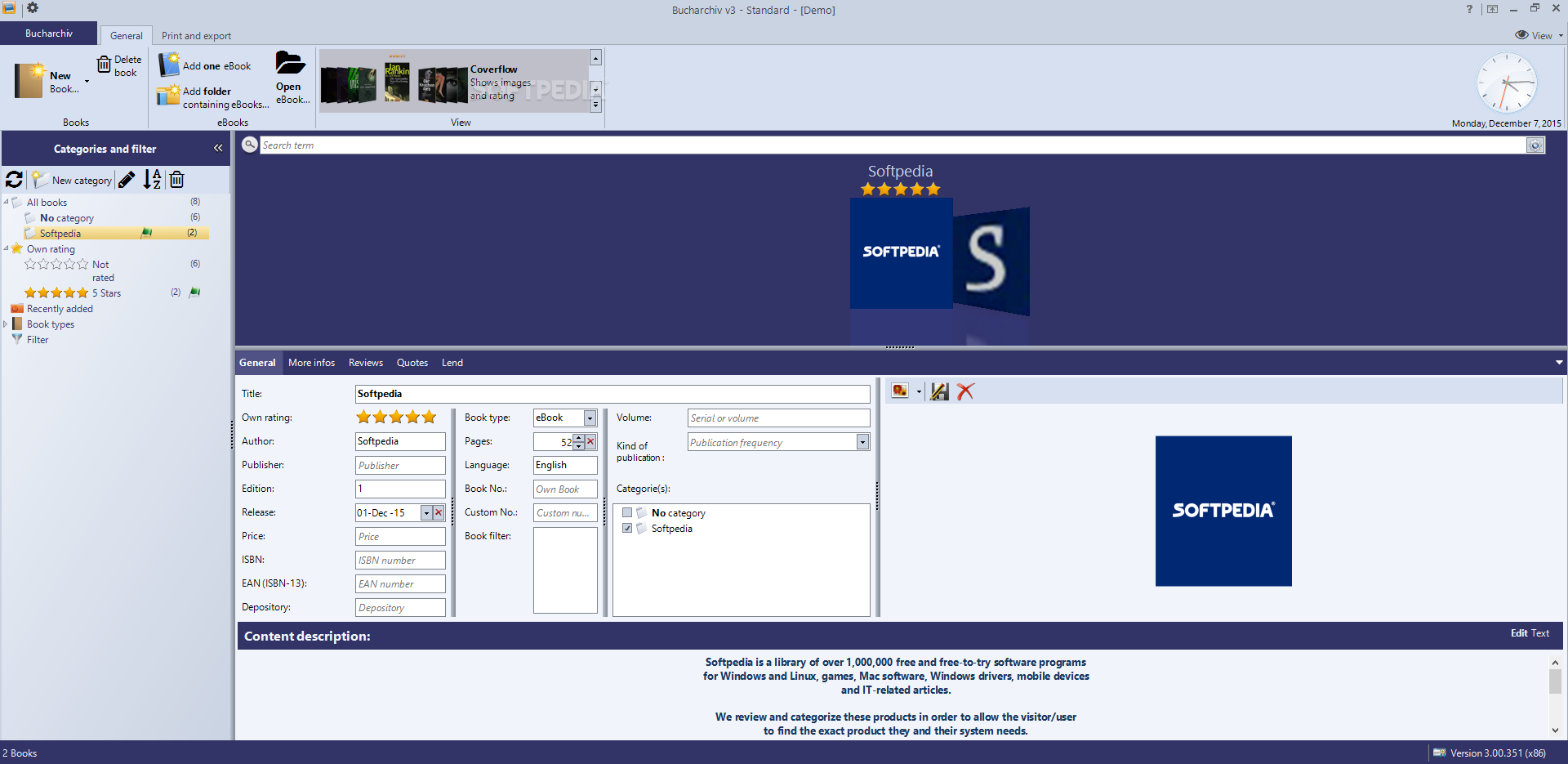The image size is (1568, 764).
Task: Collapse the All books tree node
Action: point(7,202)
